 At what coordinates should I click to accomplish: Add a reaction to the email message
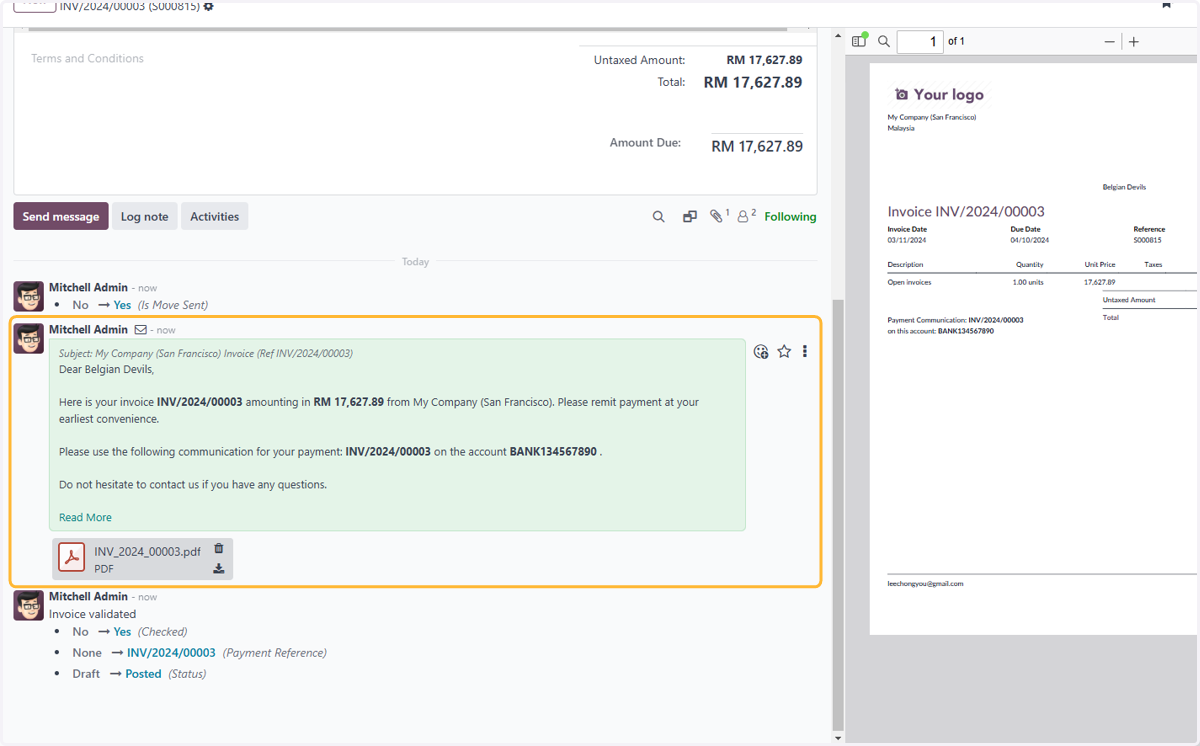(x=761, y=351)
